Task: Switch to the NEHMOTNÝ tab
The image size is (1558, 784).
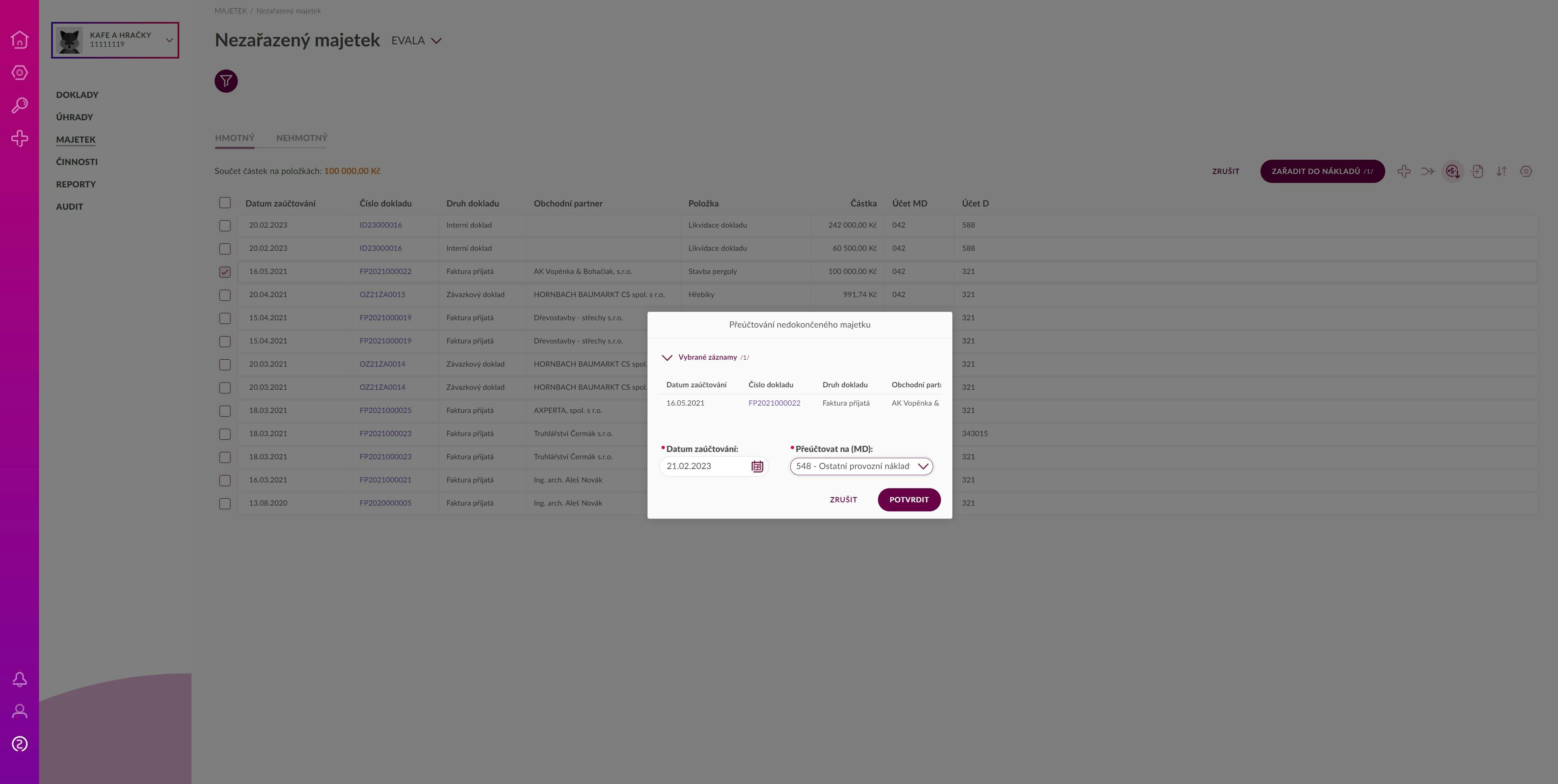Action: (302, 138)
